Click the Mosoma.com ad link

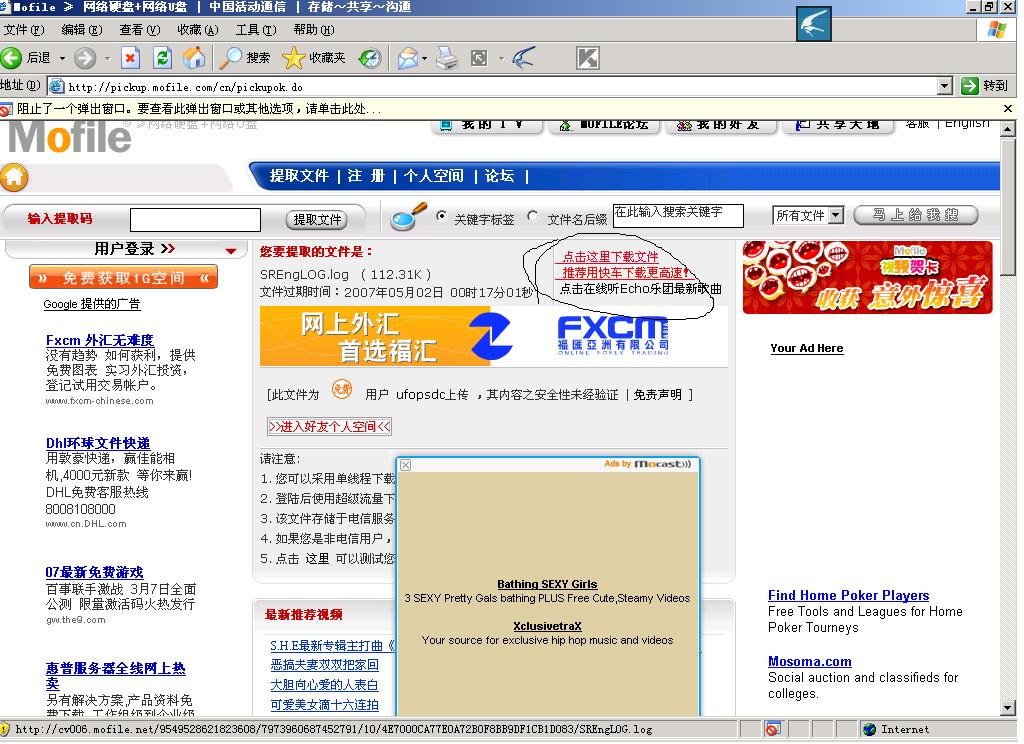click(810, 662)
